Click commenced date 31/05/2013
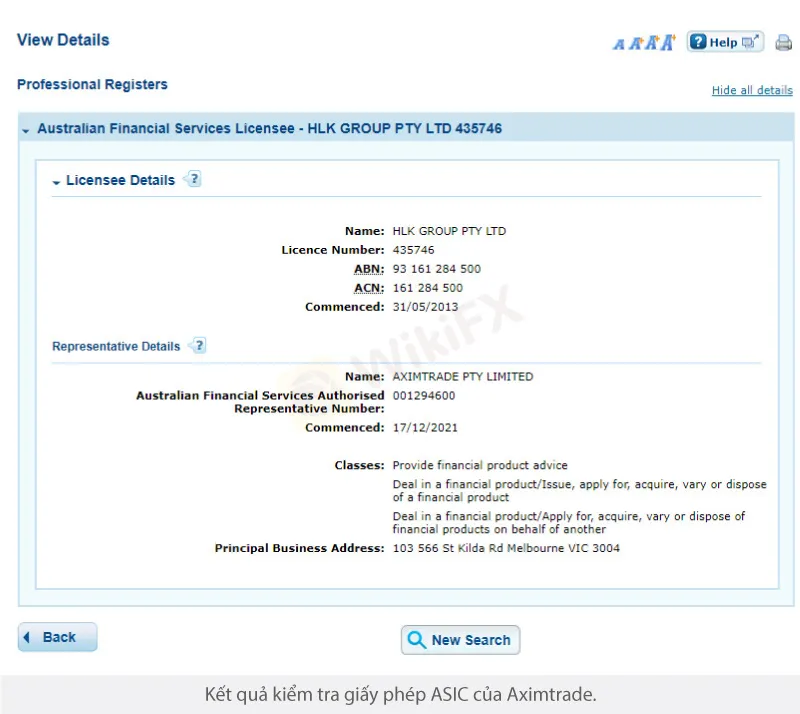Image resolution: width=800 pixels, height=714 pixels. pyautogui.click(x=425, y=307)
